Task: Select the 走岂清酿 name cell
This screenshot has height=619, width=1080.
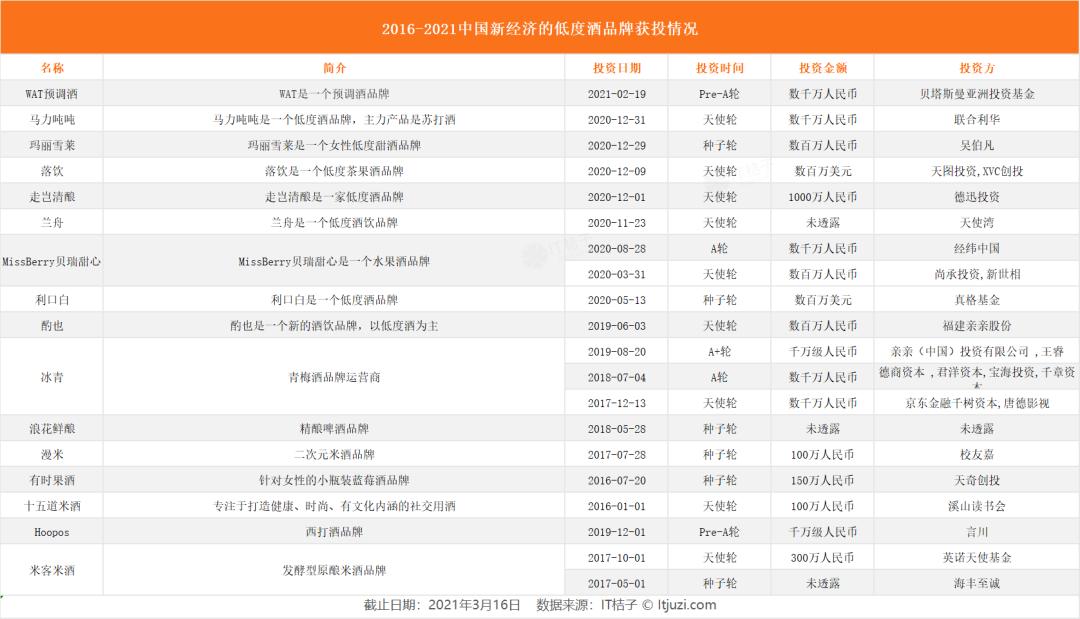Action: pyautogui.click(x=52, y=197)
